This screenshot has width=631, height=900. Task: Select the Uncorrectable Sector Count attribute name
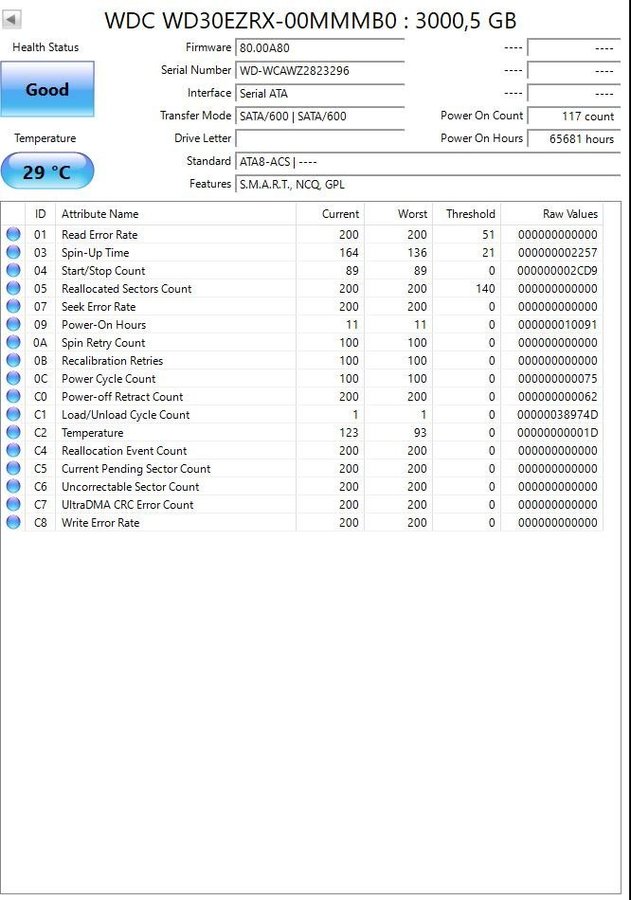(x=130, y=487)
